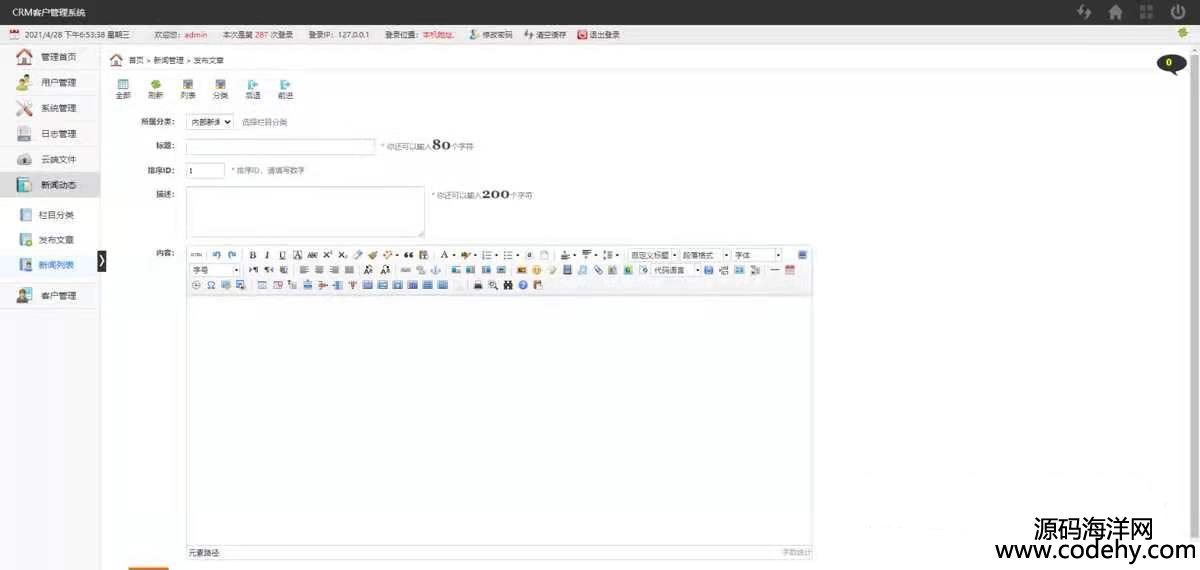Click the redo icon in editor
Viewport: 1200px width, 570px height.
[x=232, y=255]
